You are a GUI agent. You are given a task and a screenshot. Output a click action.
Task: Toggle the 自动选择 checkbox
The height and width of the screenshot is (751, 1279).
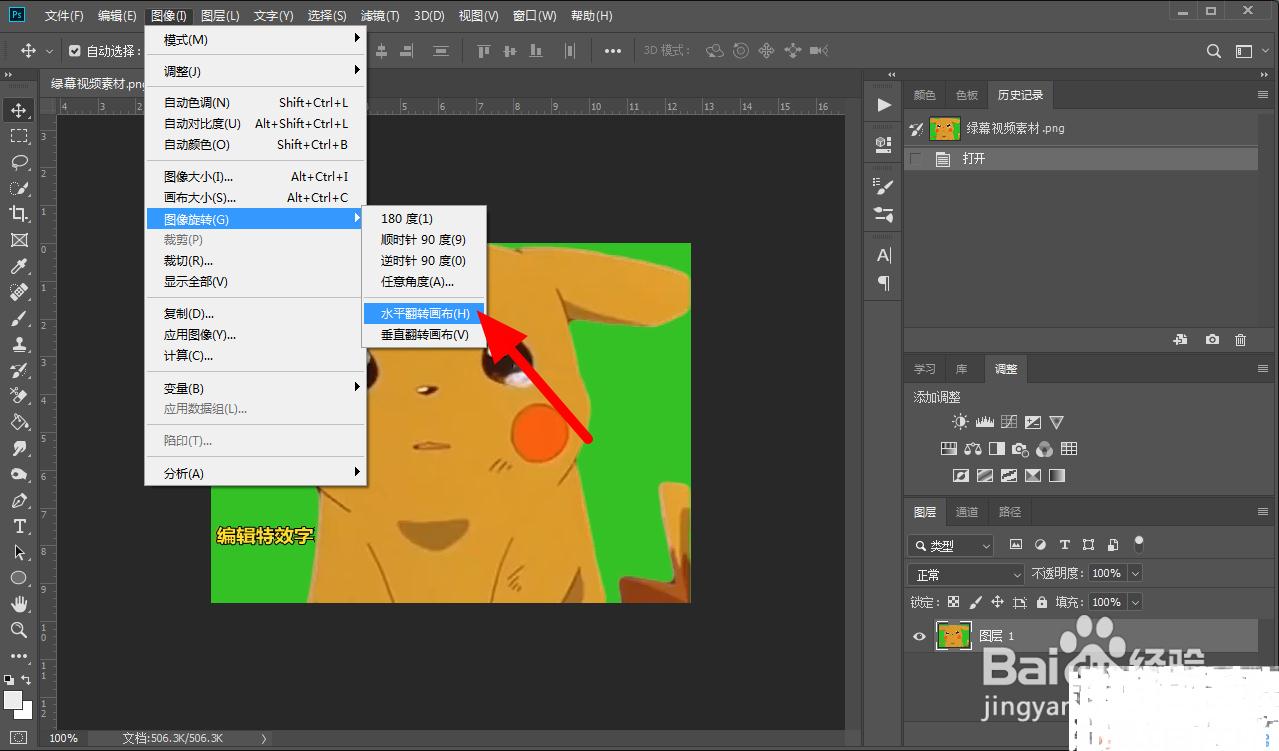[x=75, y=51]
